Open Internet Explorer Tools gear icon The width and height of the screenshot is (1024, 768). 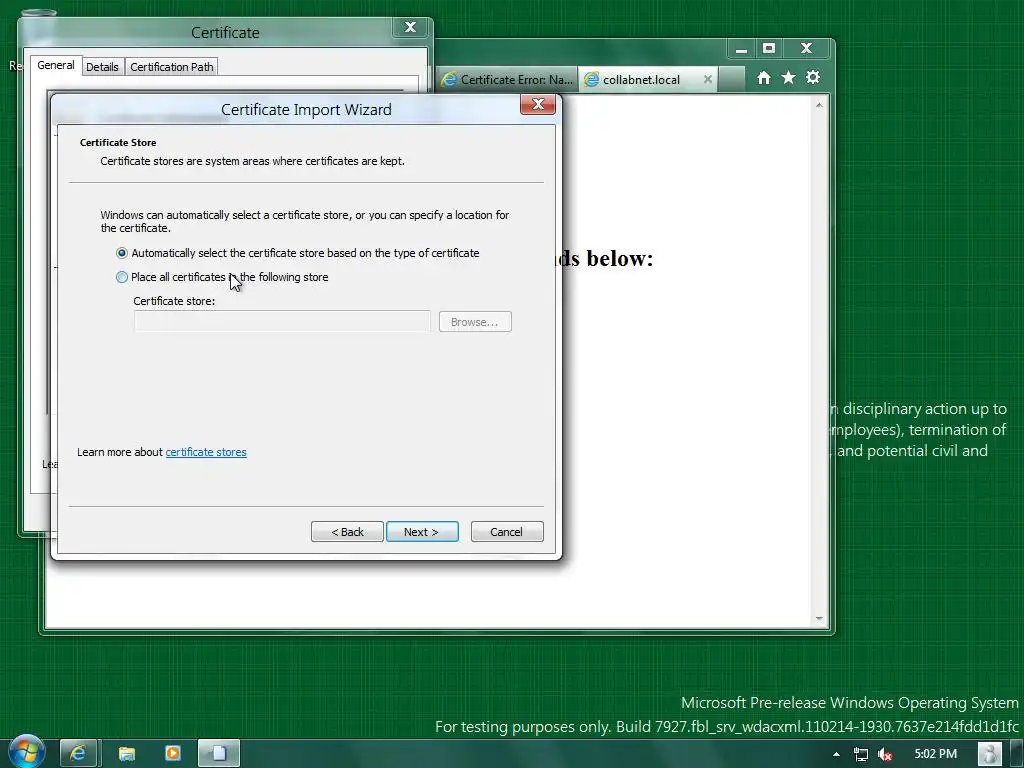[x=812, y=78]
